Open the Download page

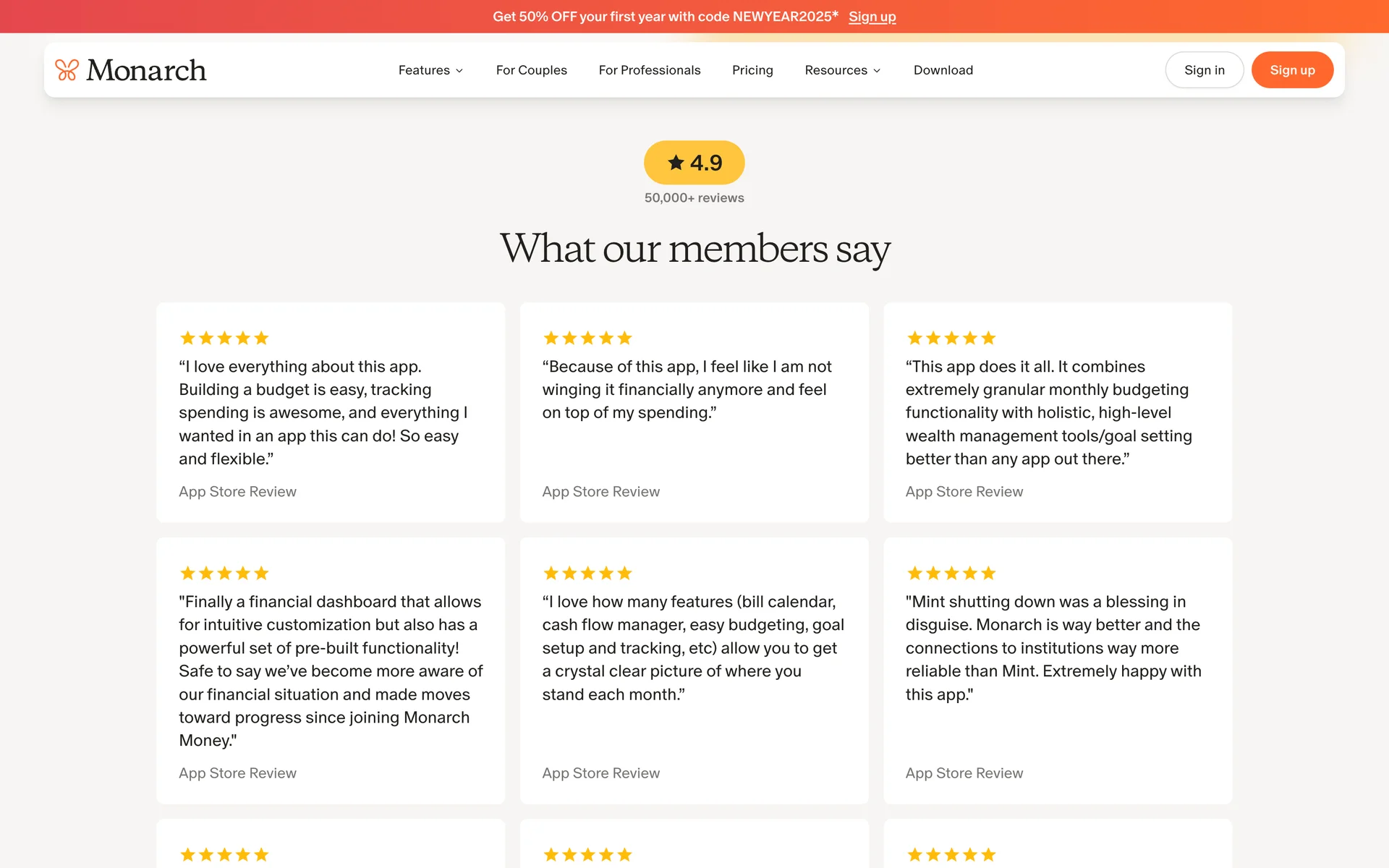[x=943, y=70]
